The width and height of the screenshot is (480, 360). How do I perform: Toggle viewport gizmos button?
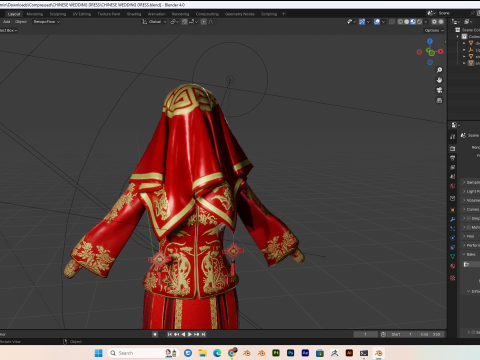click(x=362, y=22)
